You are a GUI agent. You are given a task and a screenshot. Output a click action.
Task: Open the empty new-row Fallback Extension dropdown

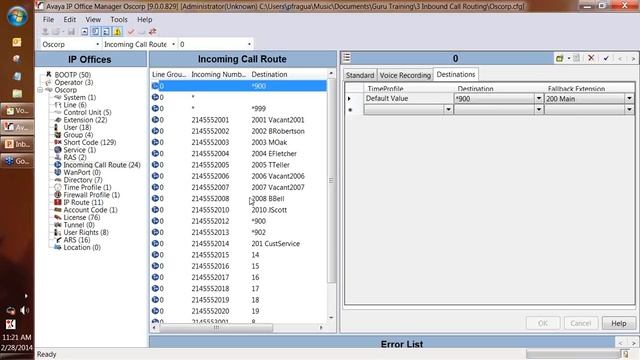(x=629, y=109)
